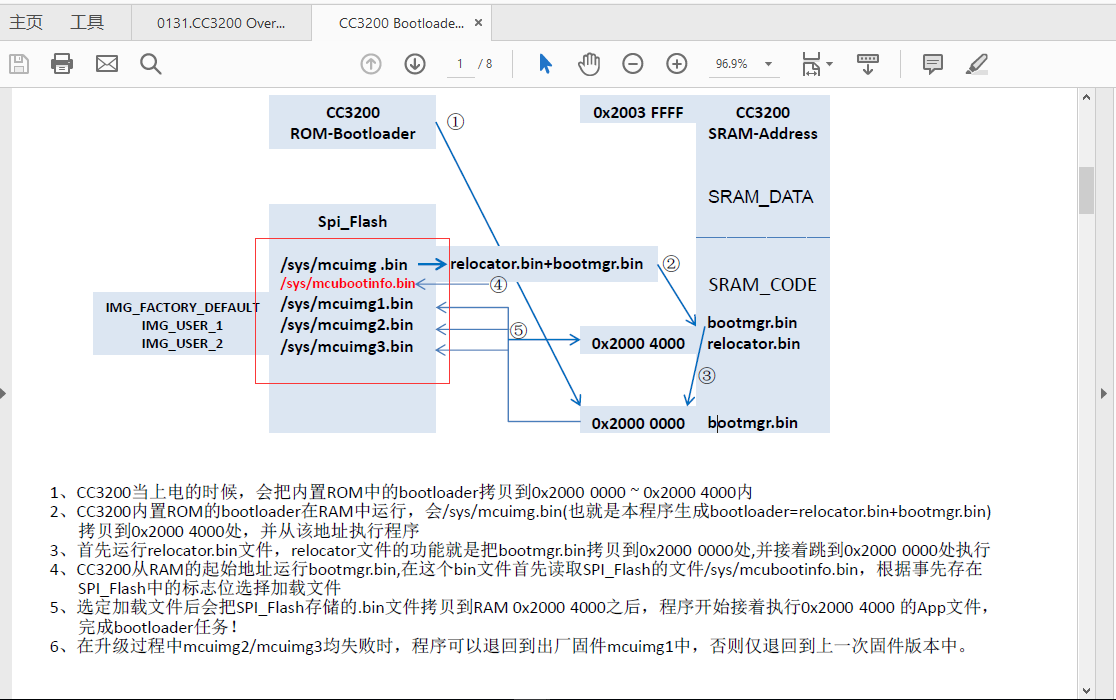Expand the right tools pane arrow
Screen dimensions: 1116x700
point(1104,393)
